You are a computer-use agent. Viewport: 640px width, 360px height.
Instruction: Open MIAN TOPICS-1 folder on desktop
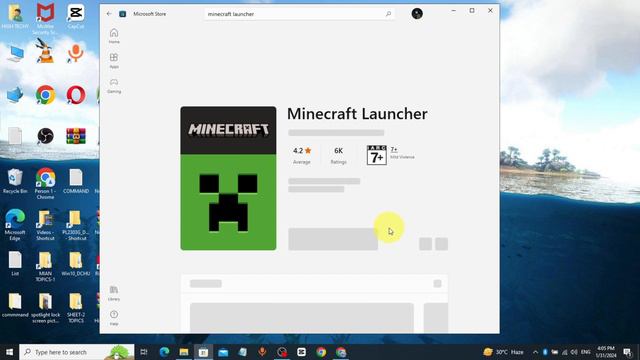(45, 267)
